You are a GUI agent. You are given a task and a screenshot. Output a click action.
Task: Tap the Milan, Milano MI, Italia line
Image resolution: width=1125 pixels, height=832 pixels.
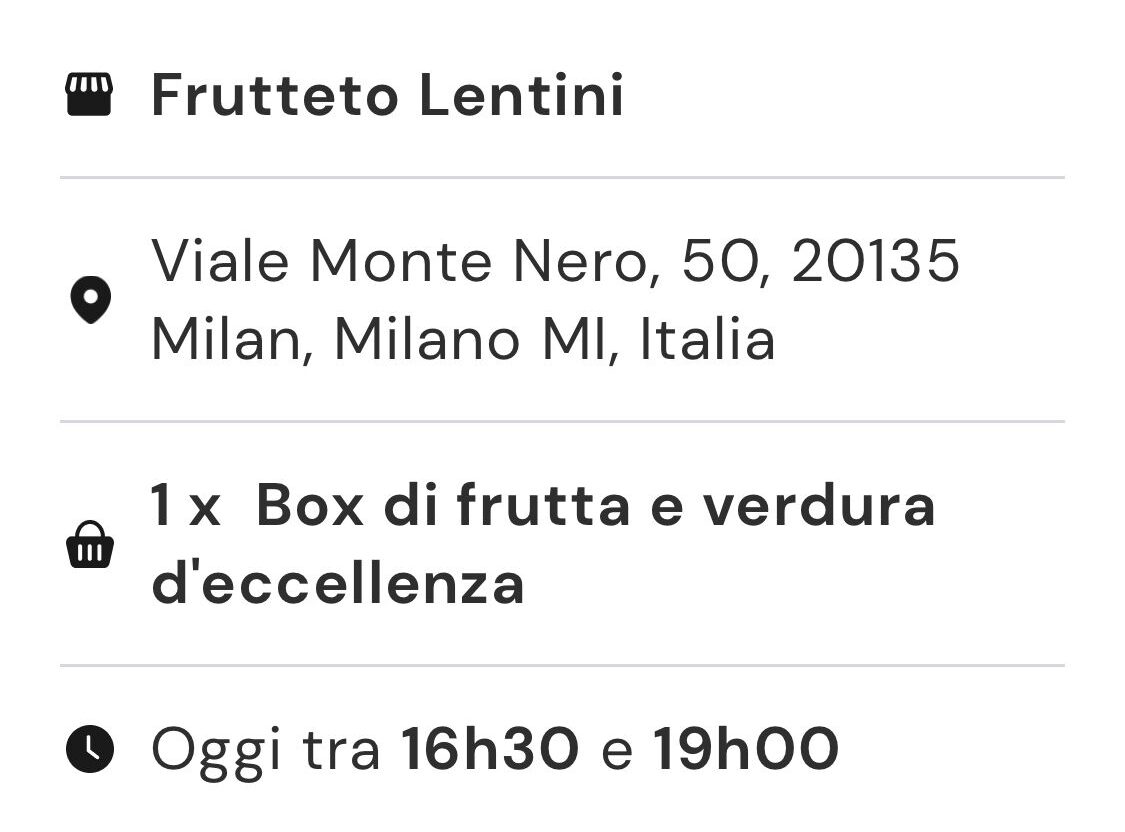click(463, 339)
